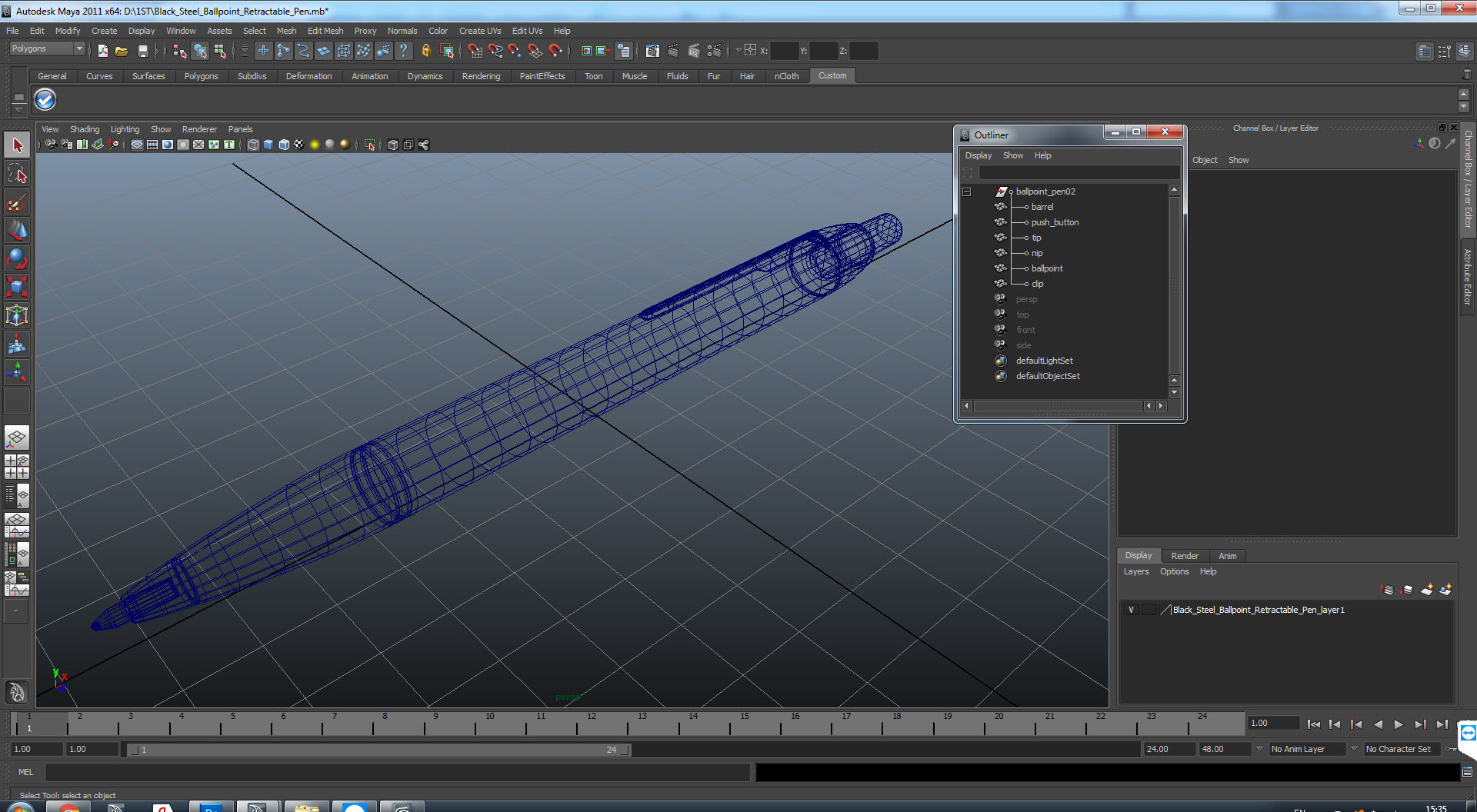Toggle wireframe shading in viewport toolbar
This screenshot has height=812, width=1477.
(253, 145)
